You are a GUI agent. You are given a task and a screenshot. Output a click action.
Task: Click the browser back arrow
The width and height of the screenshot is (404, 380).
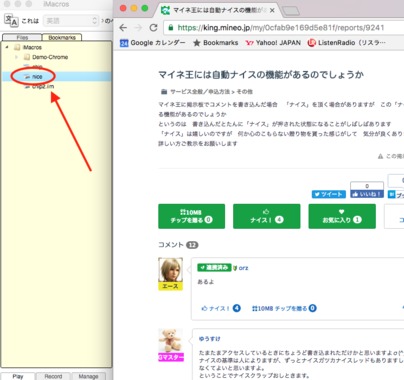(x=123, y=28)
